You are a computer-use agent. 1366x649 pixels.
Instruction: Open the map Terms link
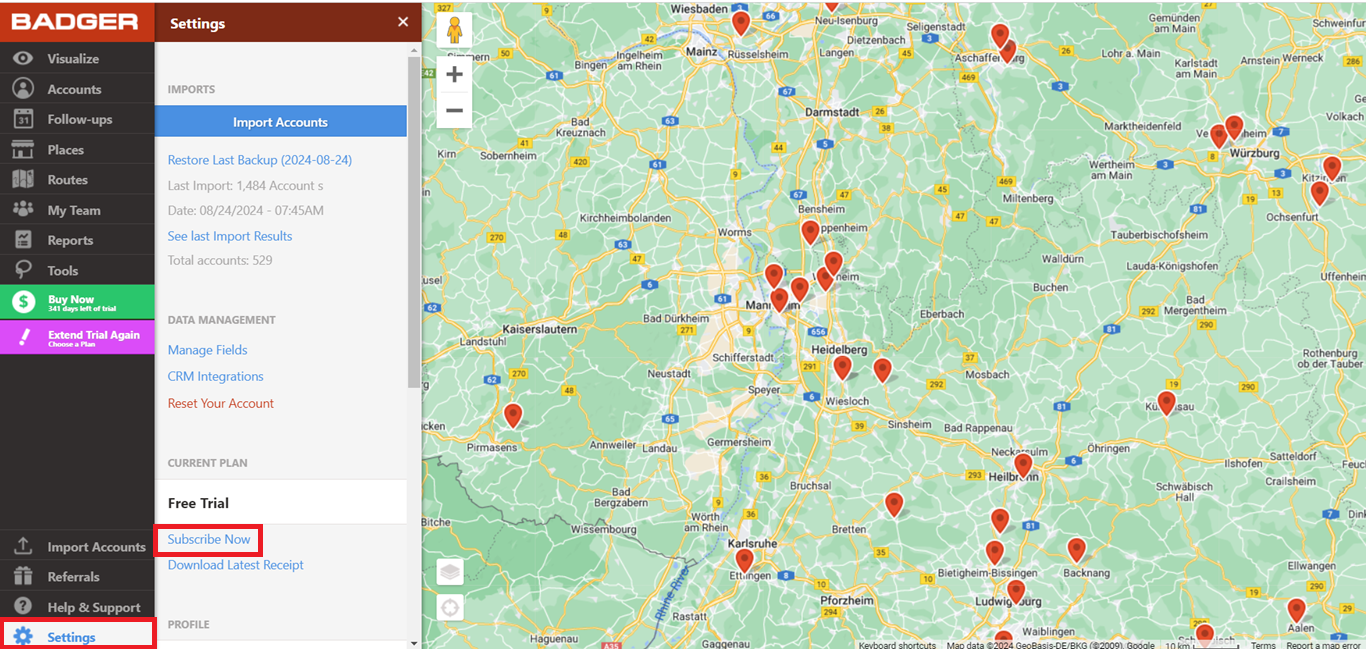click(x=1263, y=645)
